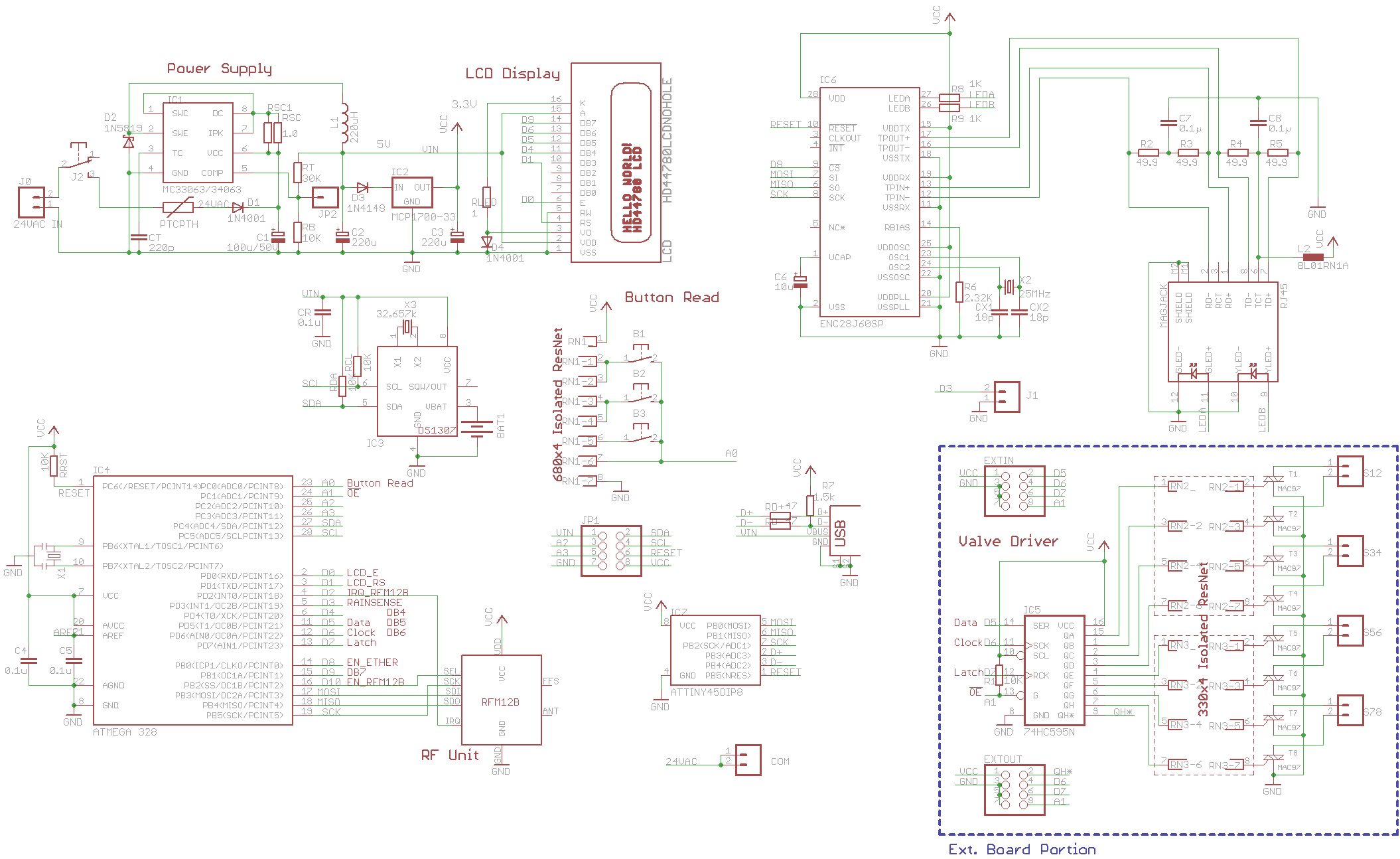The height and width of the screenshot is (859, 1400).
Task: Select the S12 output connector
Action: tap(1350, 471)
